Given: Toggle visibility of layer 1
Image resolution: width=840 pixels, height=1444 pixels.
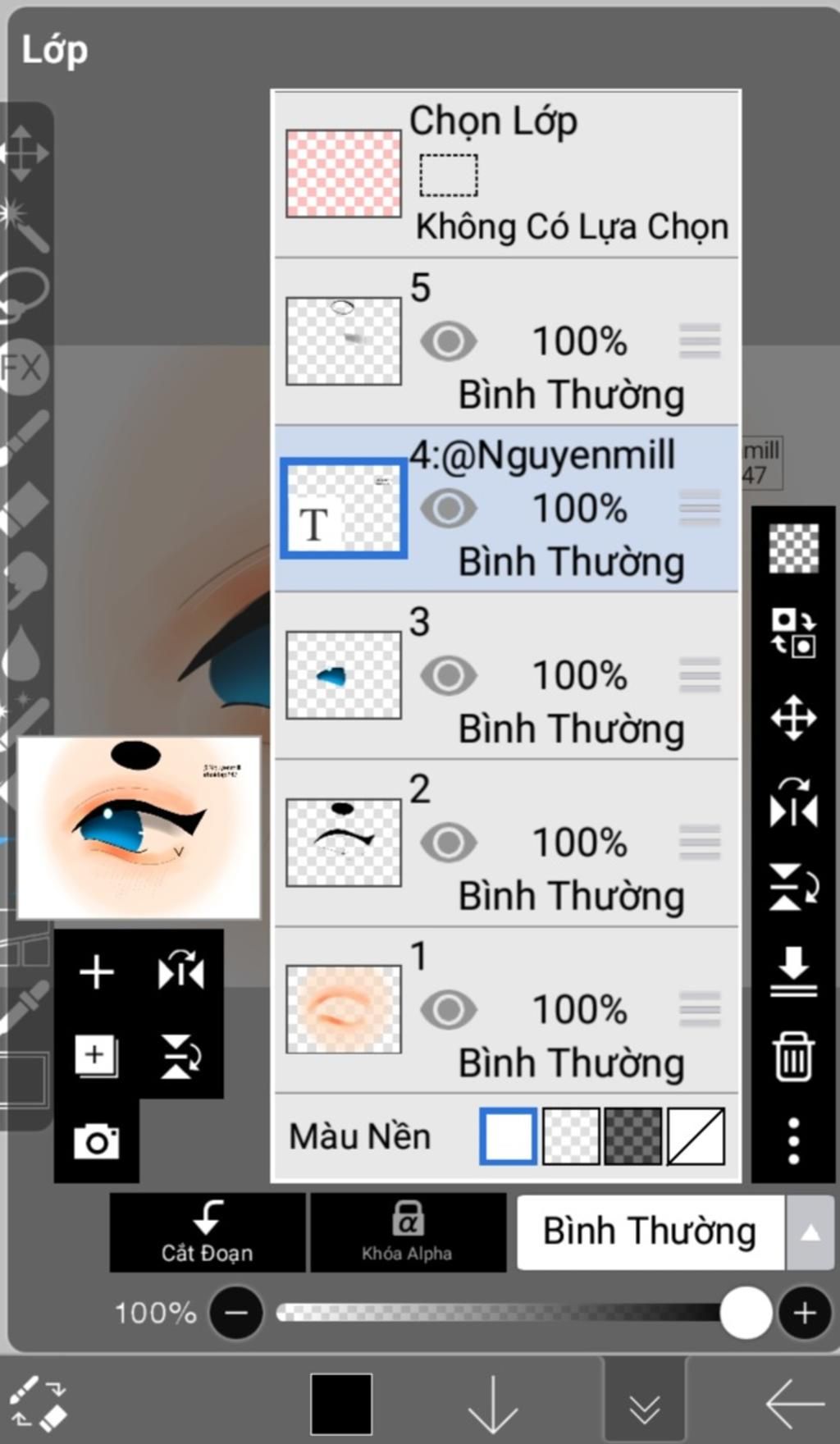Looking at the screenshot, I should pos(449,1009).
